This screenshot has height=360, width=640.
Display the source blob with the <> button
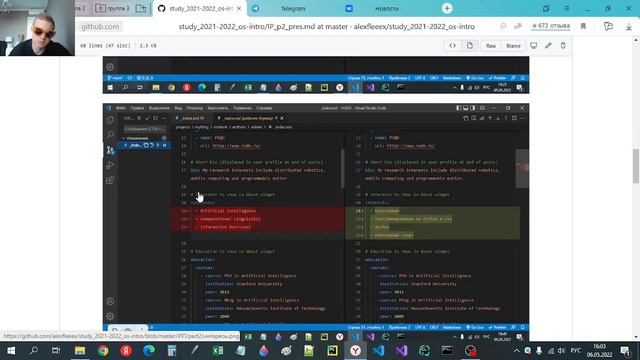(452, 46)
